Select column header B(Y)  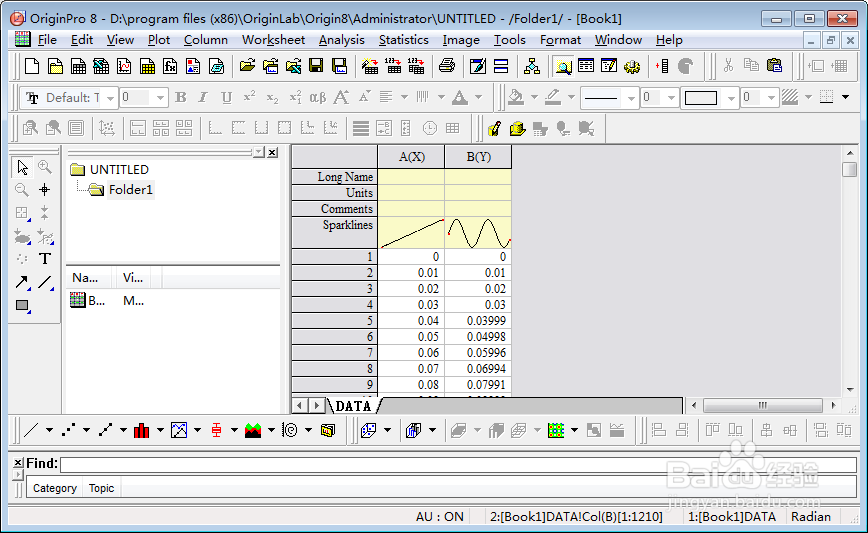pos(478,157)
